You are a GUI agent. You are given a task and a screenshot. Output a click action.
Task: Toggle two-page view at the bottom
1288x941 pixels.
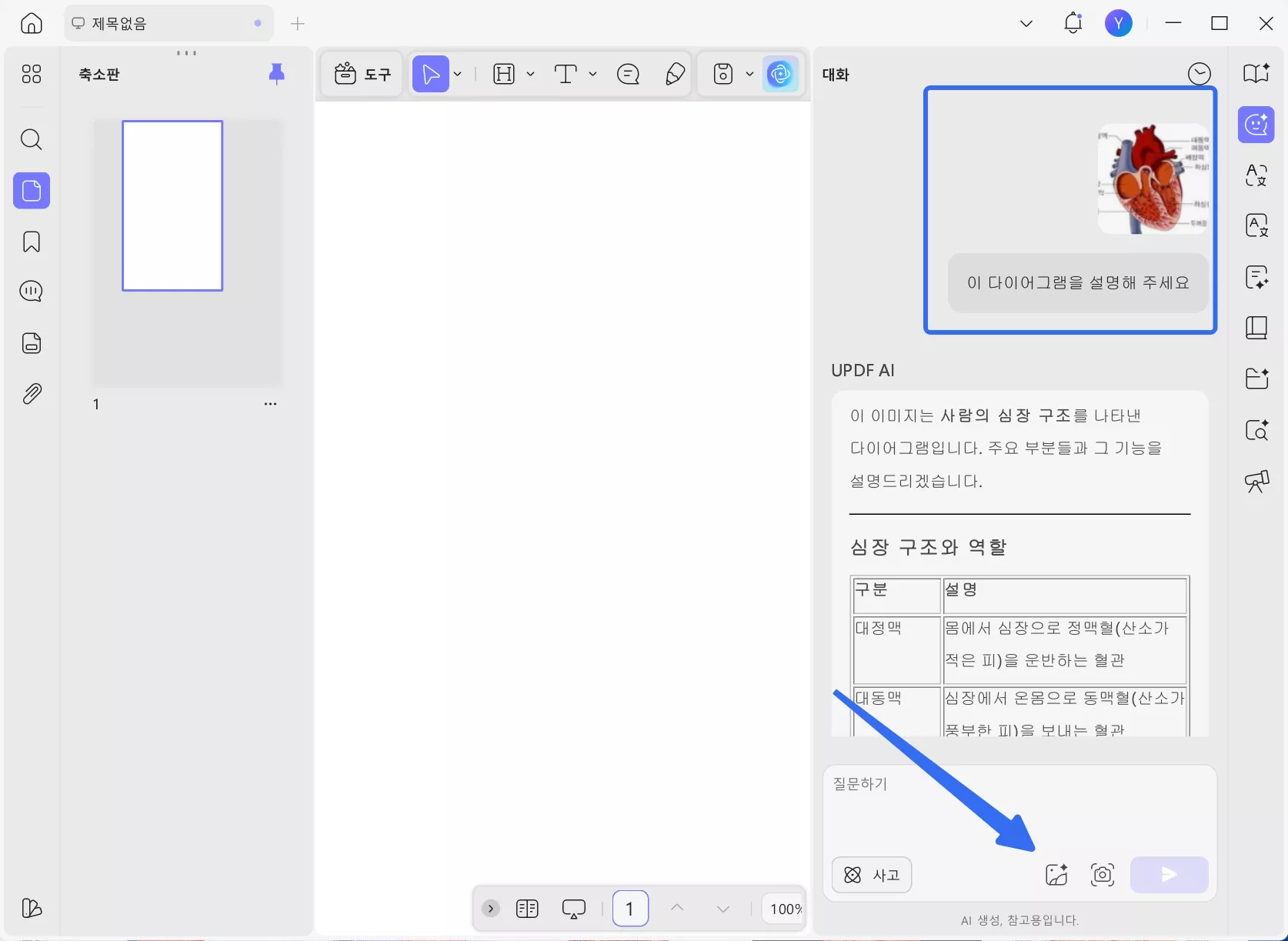click(527, 908)
